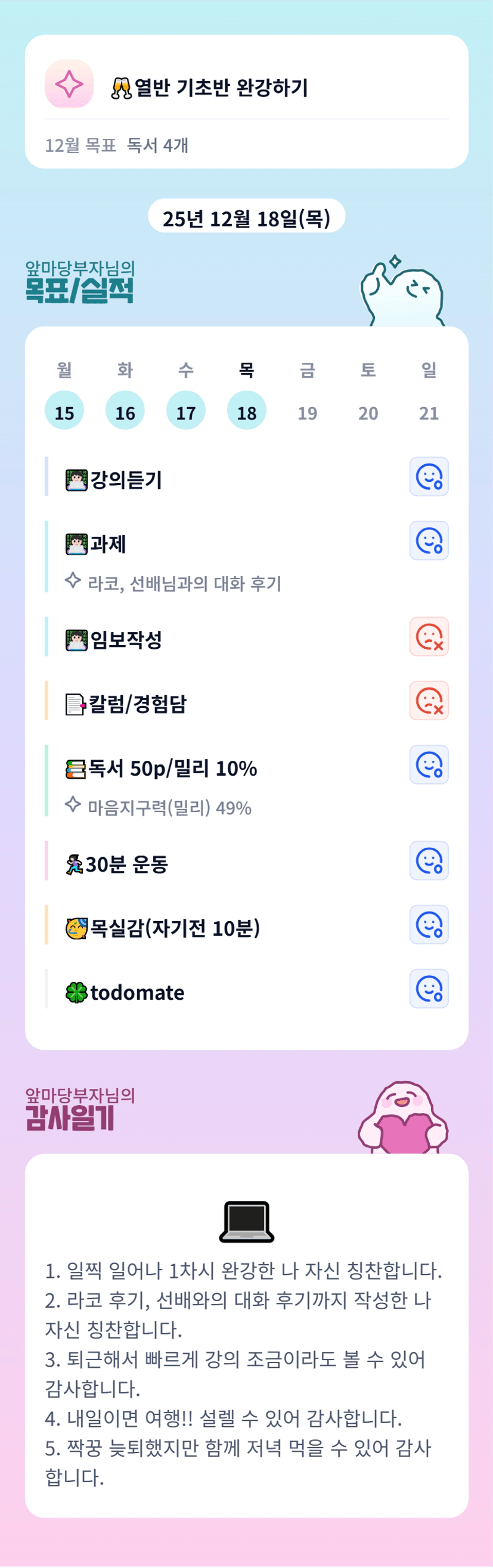Open the 열반 기초반 완강하기 goal title
493x1568 pixels.
(220, 88)
